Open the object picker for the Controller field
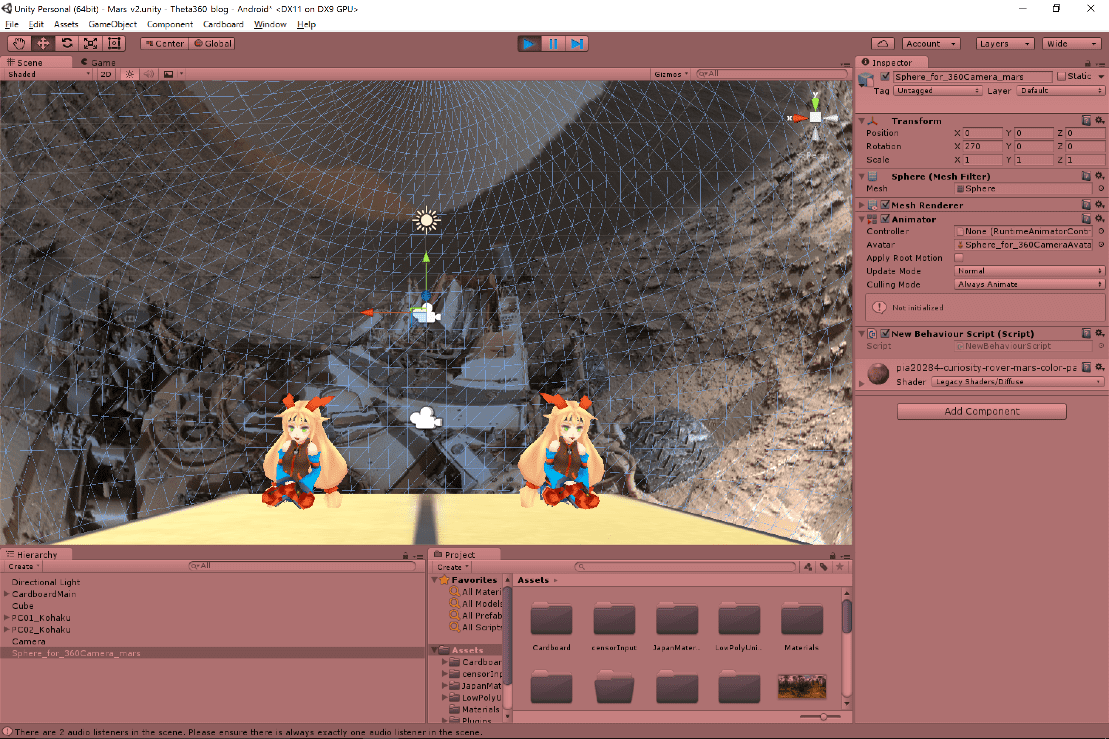The width and height of the screenshot is (1109, 739). point(1101,231)
